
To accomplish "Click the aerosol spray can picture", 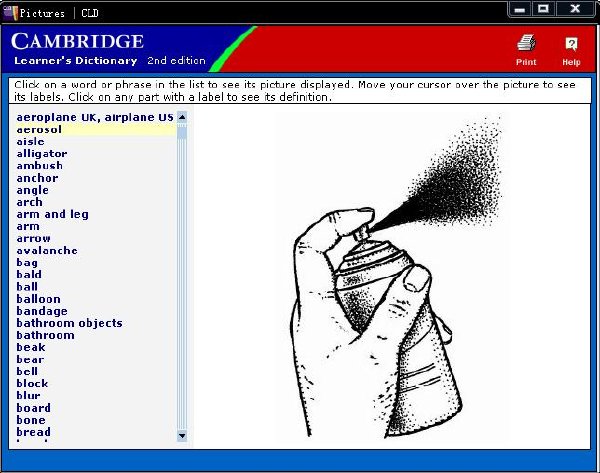I will pyautogui.click(x=390, y=277).
